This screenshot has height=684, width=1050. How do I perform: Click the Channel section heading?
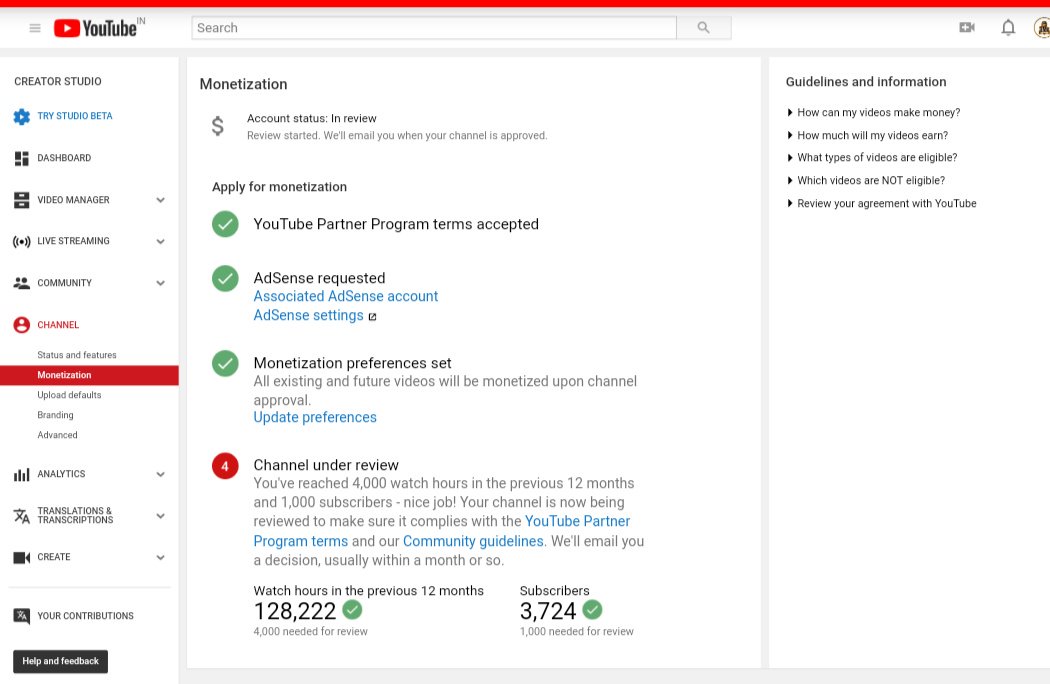click(x=58, y=325)
